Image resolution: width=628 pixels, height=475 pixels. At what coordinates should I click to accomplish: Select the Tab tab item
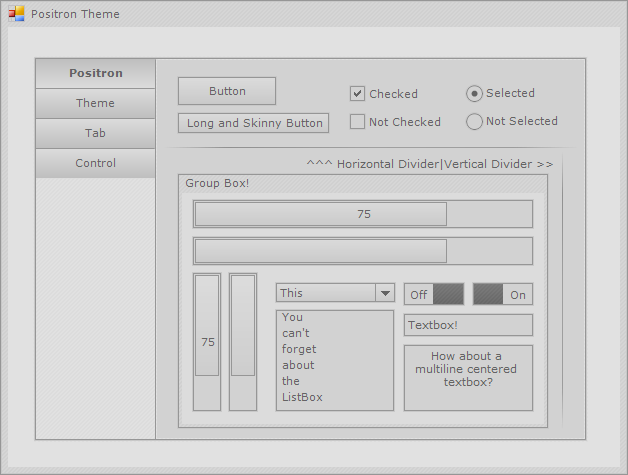coord(96,133)
